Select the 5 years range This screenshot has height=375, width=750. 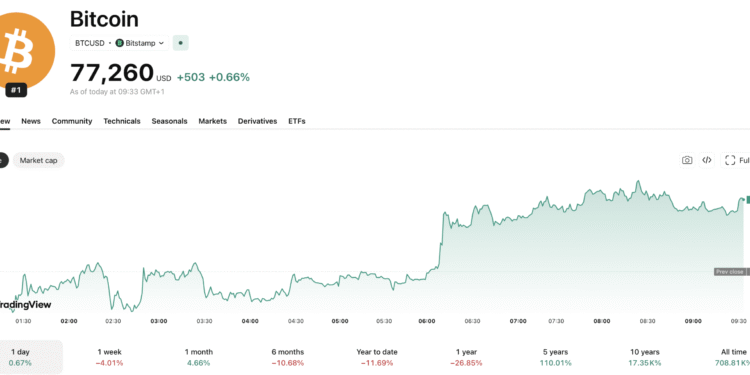[x=555, y=357]
